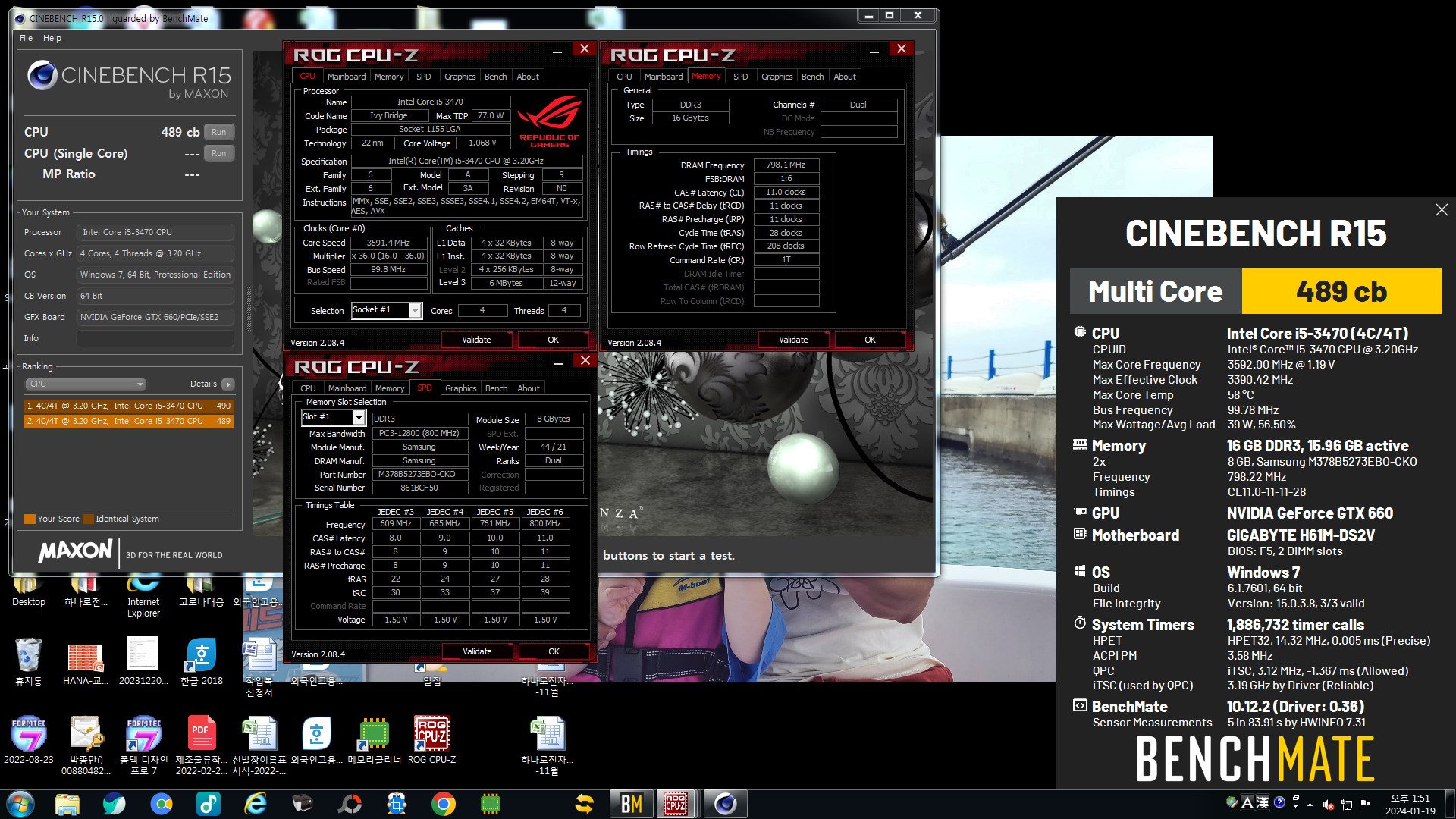Switch to Cinebench taskbar button
Viewport: 1456px width, 819px height.
click(726, 804)
